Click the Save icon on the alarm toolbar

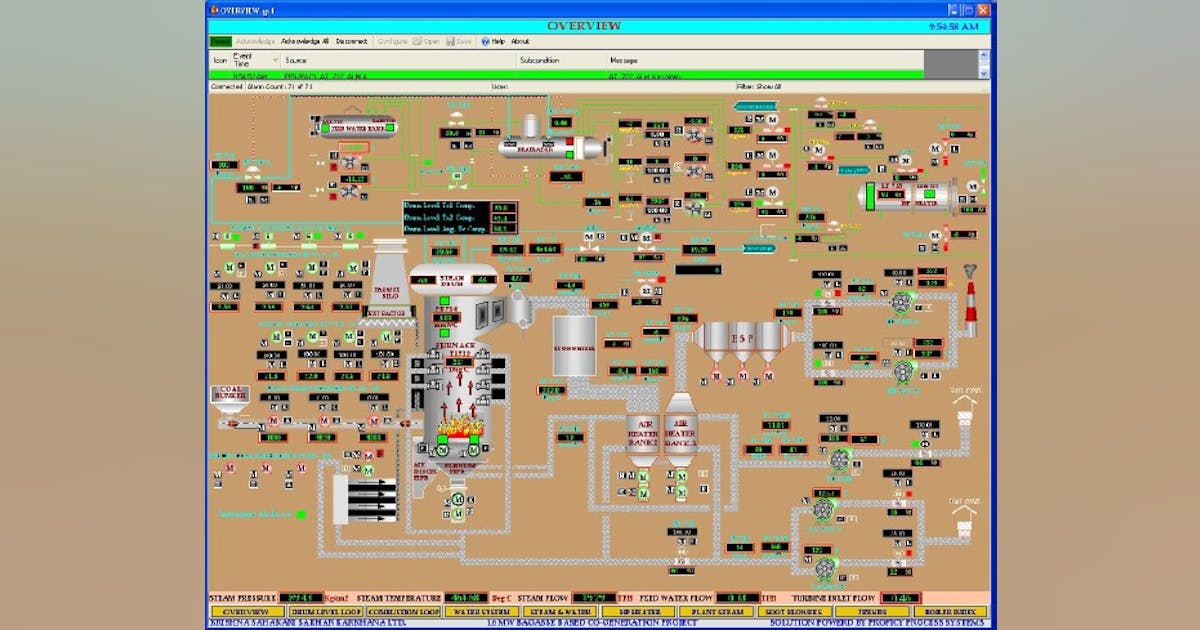click(x=452, y=42)
